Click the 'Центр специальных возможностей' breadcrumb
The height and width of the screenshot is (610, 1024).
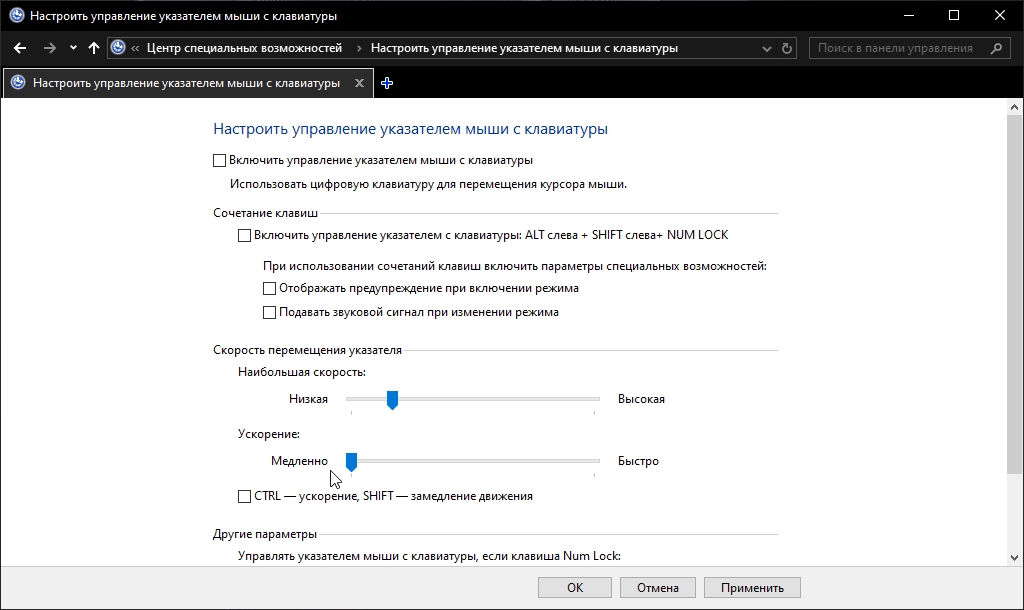click(x=244, y=48)
